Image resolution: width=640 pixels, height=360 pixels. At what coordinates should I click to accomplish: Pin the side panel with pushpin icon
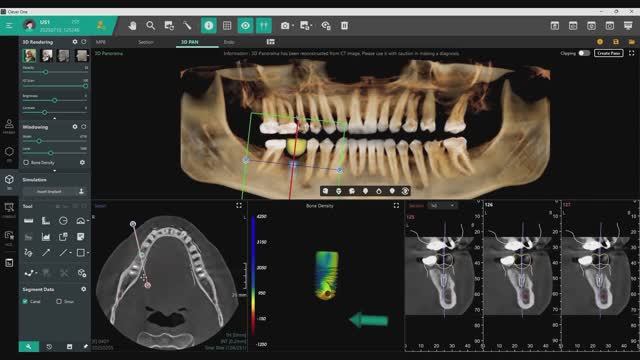pyautogui.click(x=85, y=347)
